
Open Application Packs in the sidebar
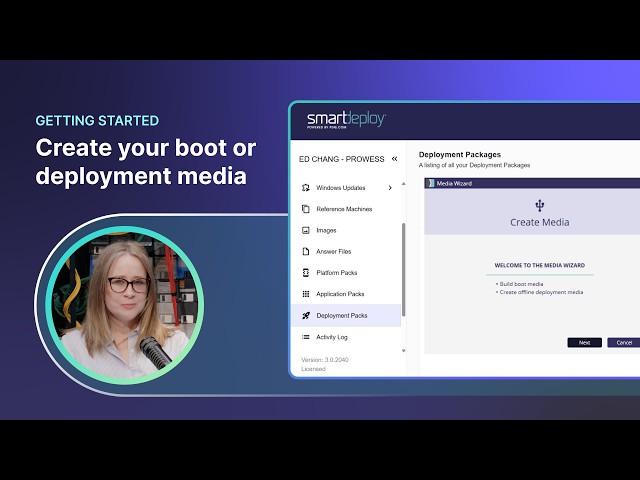(x=346, y=294)
